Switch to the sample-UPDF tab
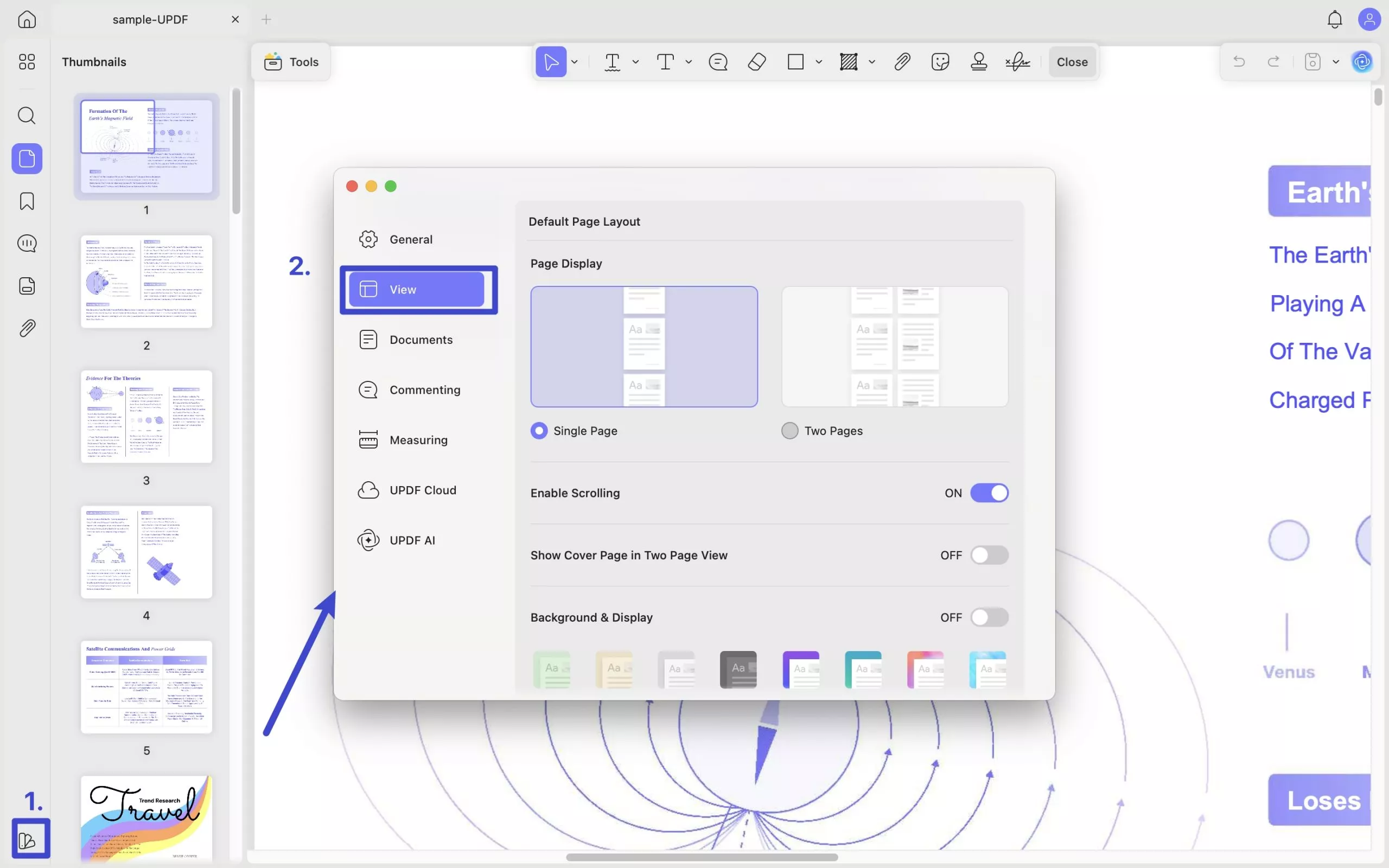The image size is (1389, 868). click(150, 20)
